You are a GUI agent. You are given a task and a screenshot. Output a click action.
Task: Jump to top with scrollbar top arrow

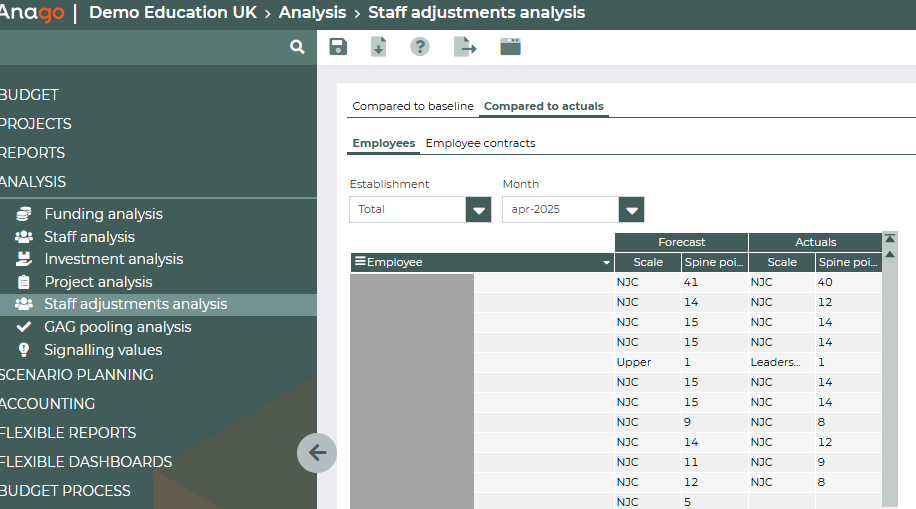coord(890,239)
